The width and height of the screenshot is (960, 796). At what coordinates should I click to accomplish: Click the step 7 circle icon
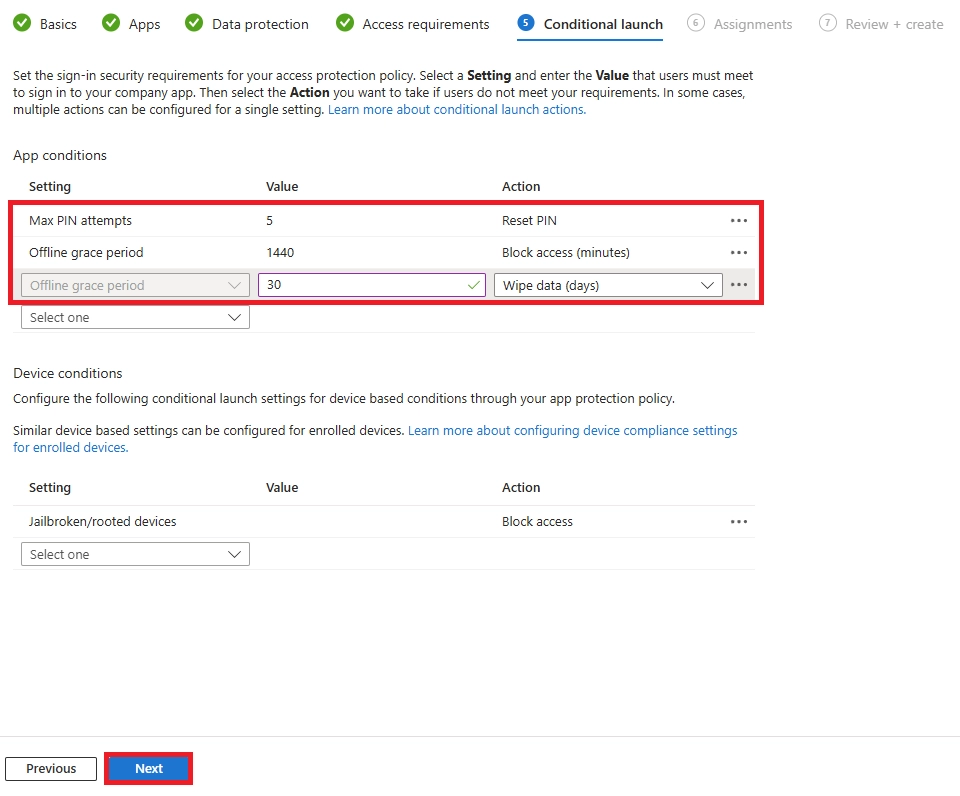828,23
